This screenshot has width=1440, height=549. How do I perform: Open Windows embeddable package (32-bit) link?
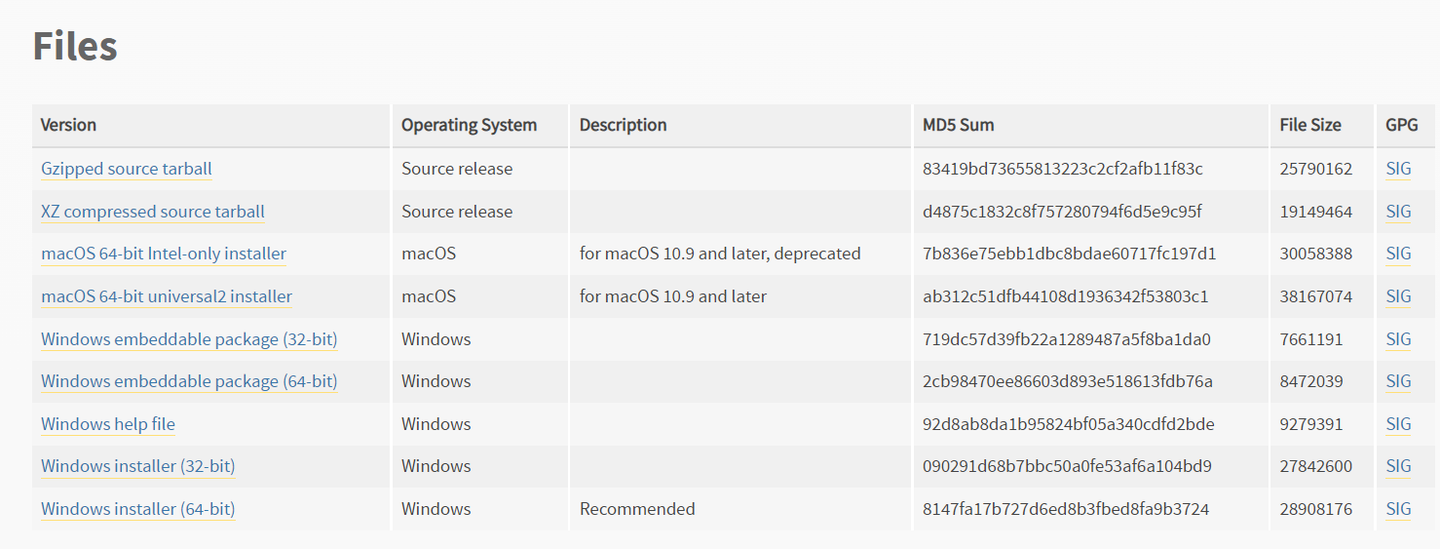(189, 339)
